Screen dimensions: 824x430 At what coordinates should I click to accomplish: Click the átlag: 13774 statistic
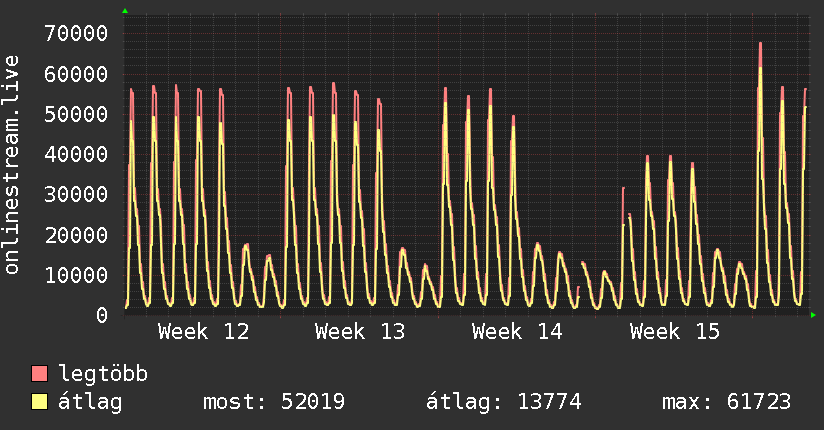tap(503, 402)
